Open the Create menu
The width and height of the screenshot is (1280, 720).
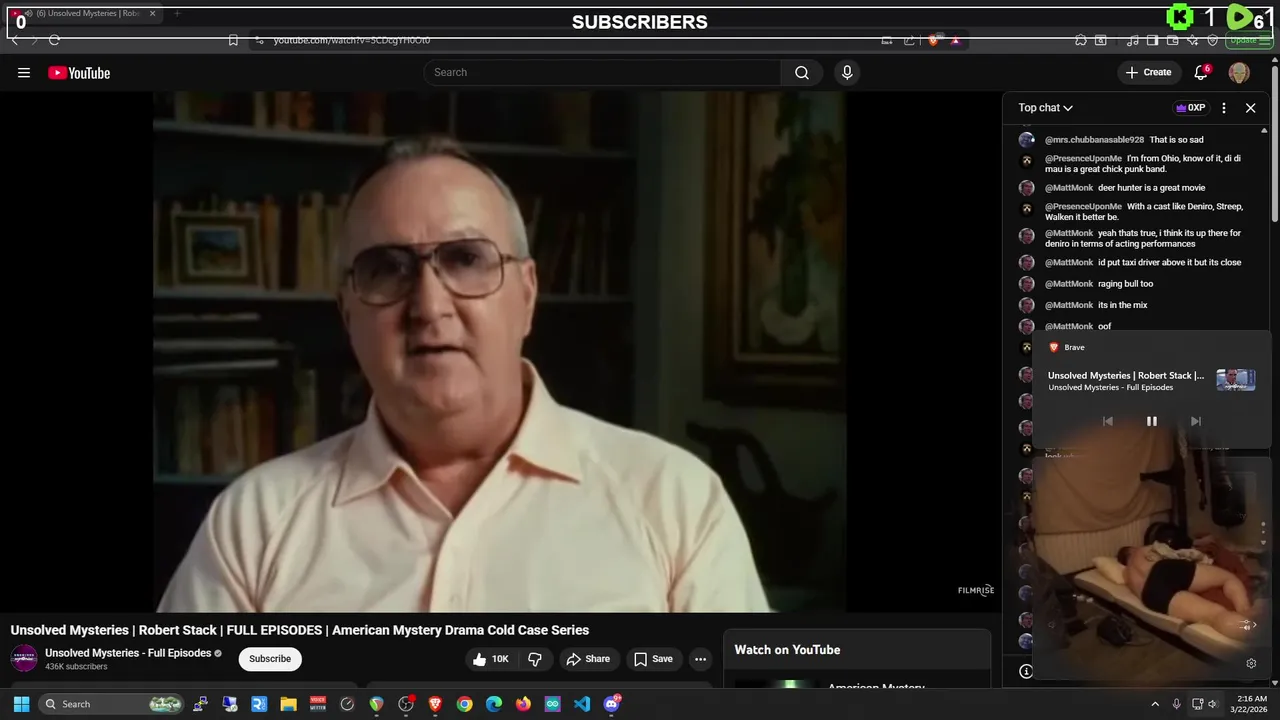click(x=1148, y=72)
